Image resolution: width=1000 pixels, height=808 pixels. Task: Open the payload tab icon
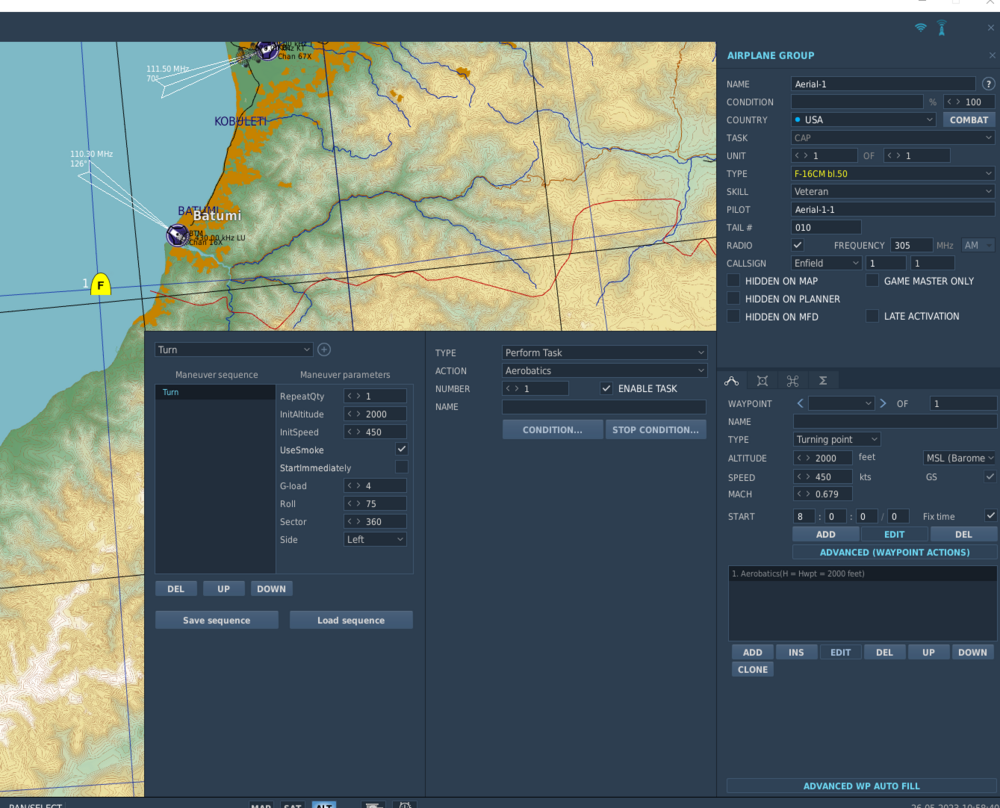[762, 381]
